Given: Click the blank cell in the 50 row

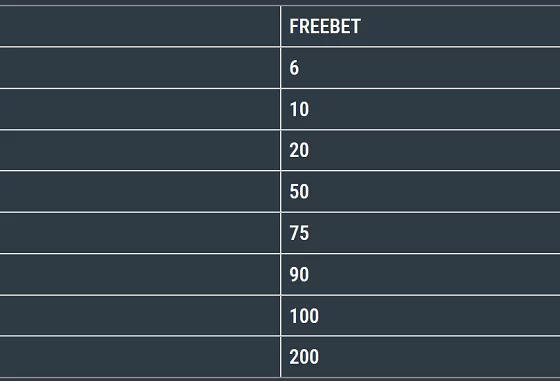Looking at the screenshot, I should coord(140,192).
